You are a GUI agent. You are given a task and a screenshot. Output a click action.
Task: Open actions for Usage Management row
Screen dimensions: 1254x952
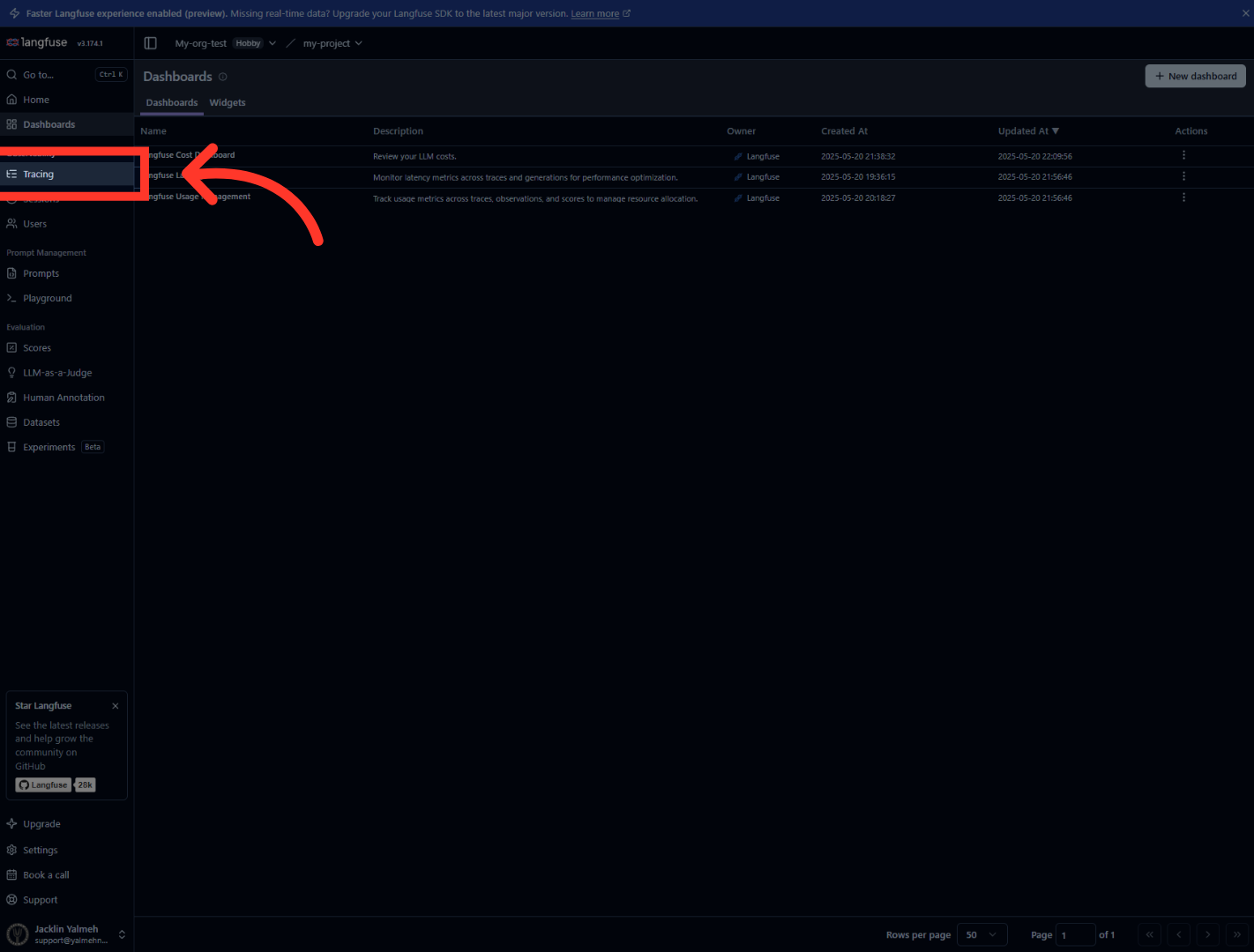coord(1183,197)
